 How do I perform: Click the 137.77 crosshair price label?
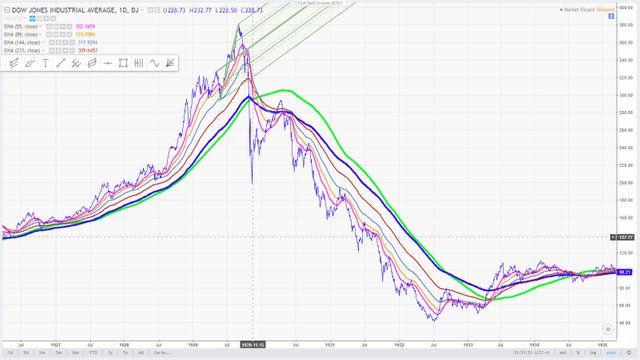(622, 237)
